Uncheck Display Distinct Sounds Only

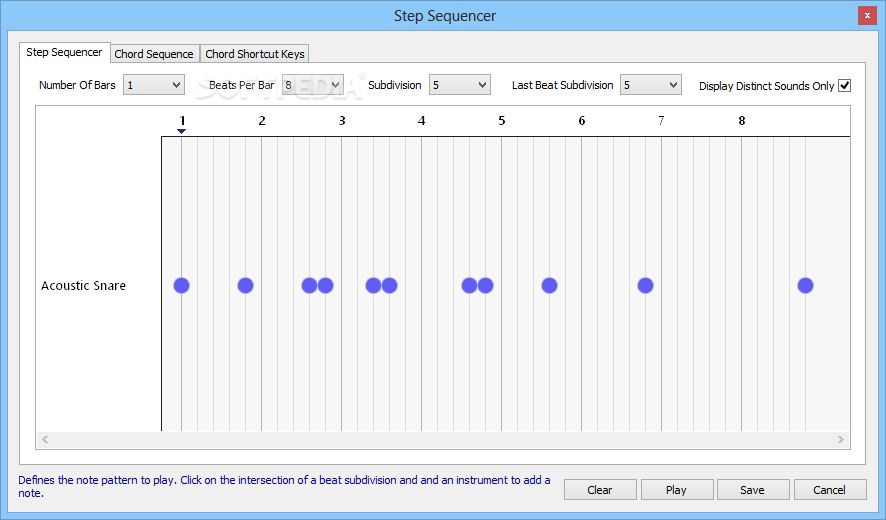(844, 85)
